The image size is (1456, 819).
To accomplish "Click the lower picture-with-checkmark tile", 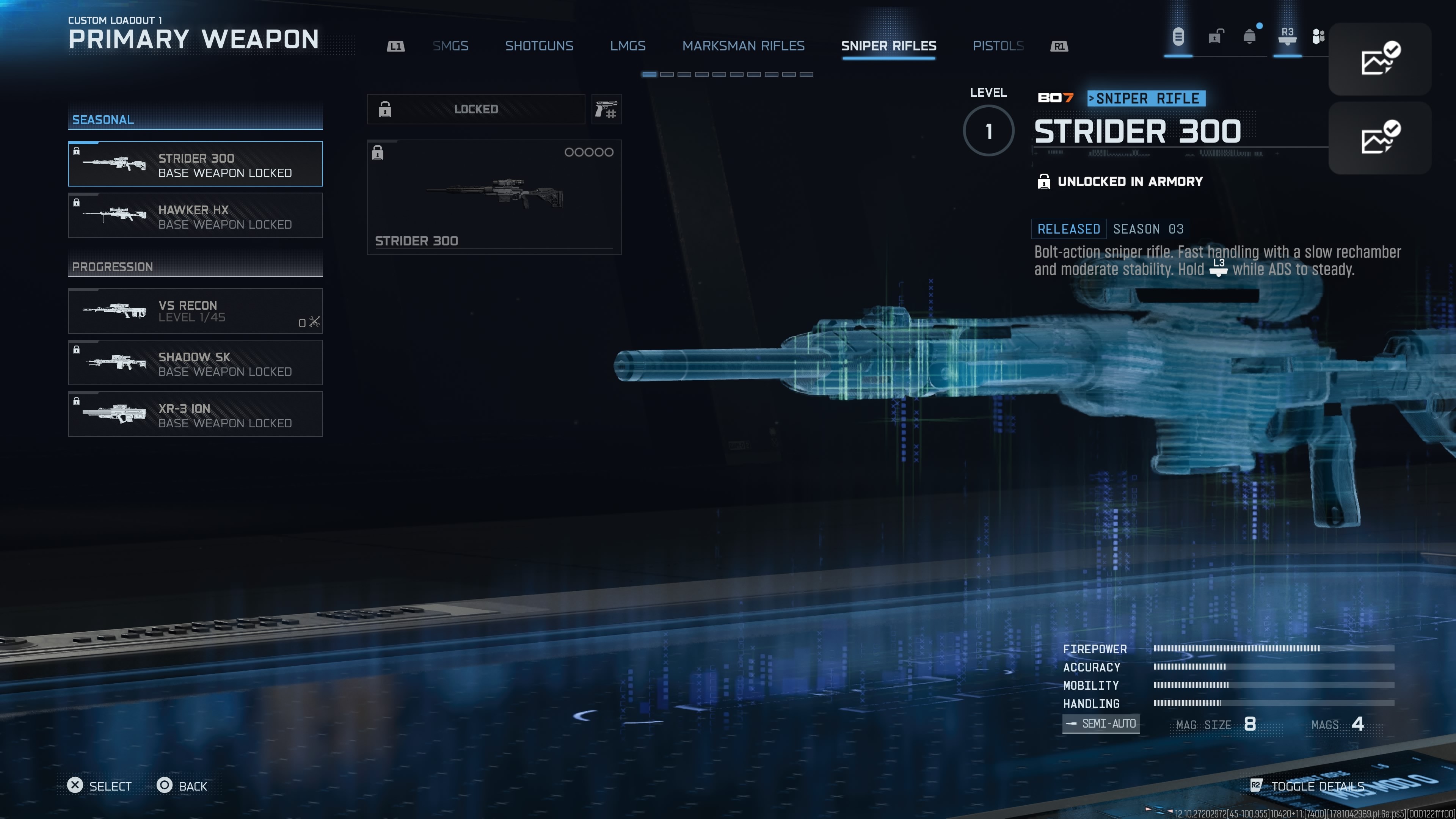I will pyautogui.click(x=1380, y=137).
